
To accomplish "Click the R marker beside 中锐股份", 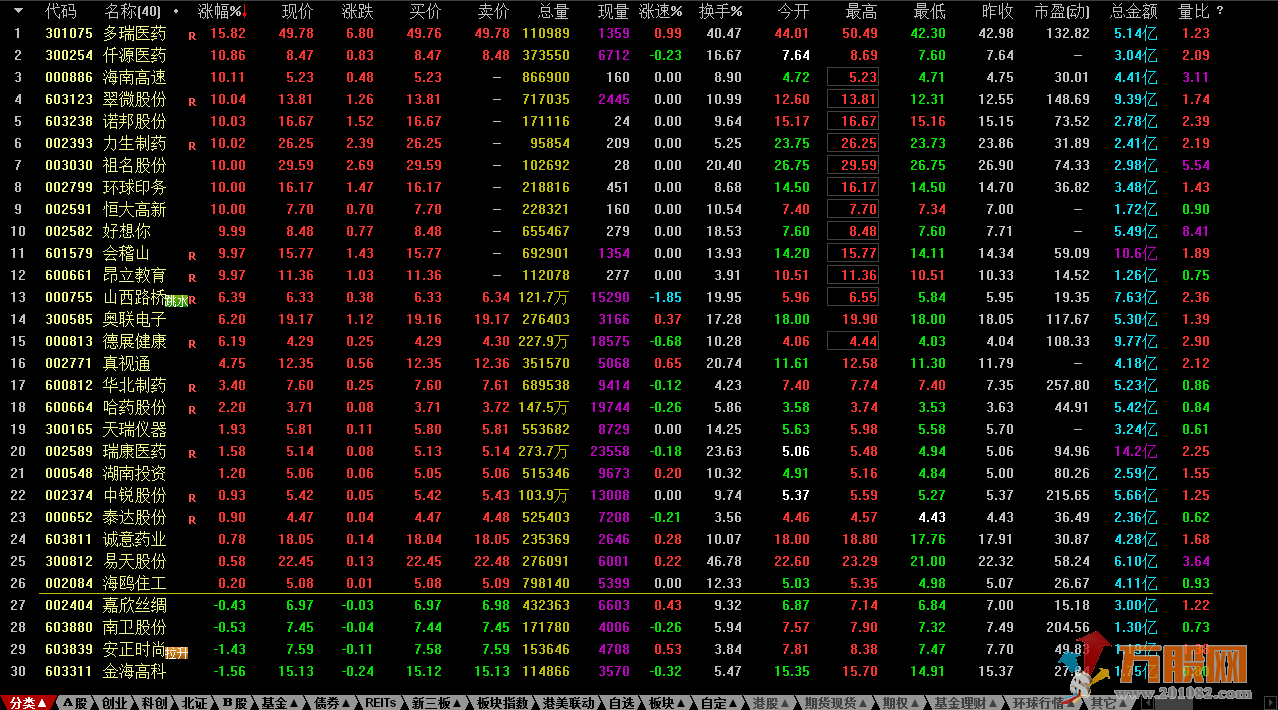I will [192, 497].
